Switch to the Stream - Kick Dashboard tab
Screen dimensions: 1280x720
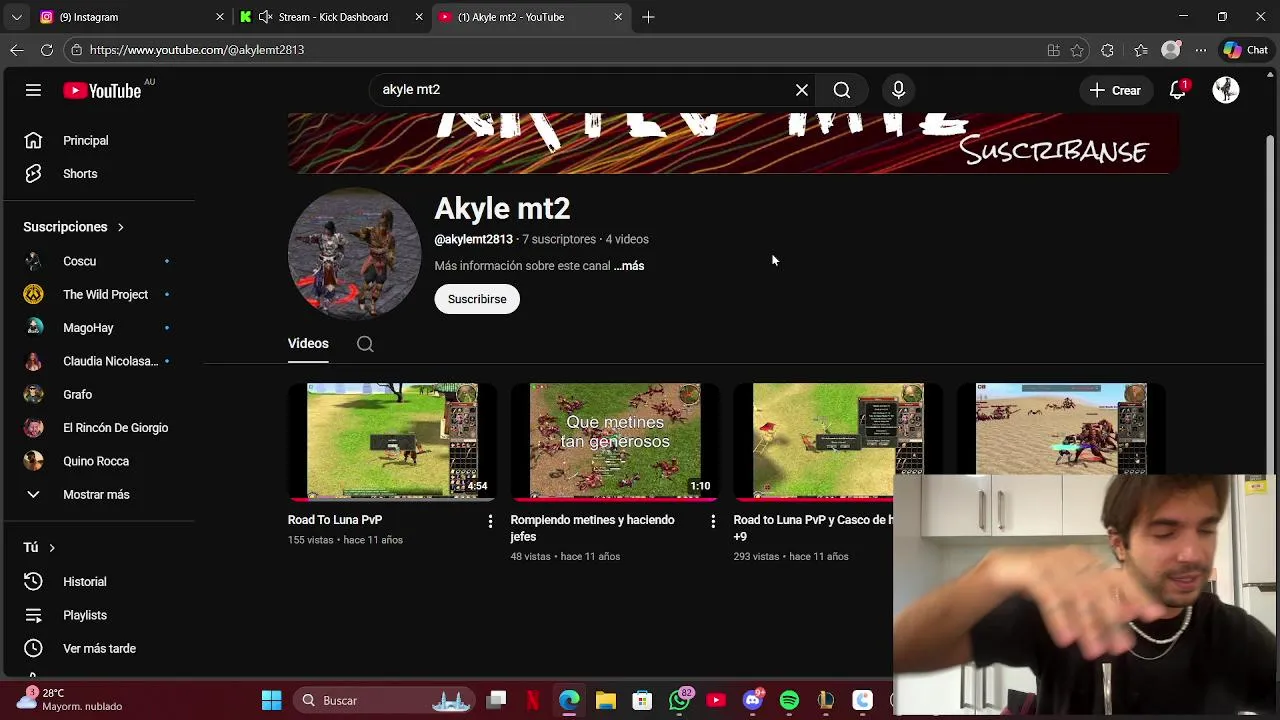click(x=331, y=17)
